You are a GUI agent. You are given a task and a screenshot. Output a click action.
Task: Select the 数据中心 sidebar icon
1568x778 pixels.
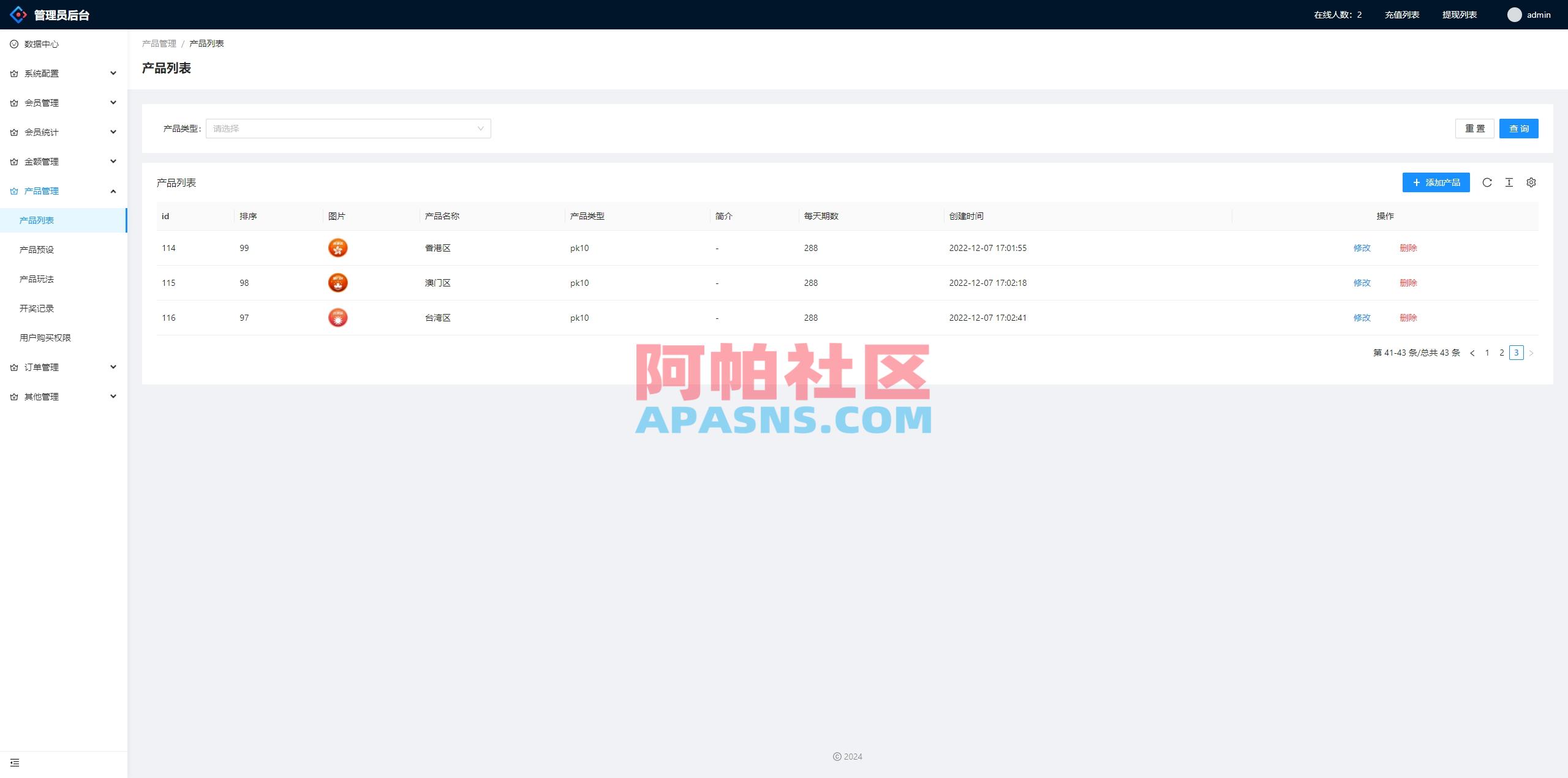click(13, 44)
